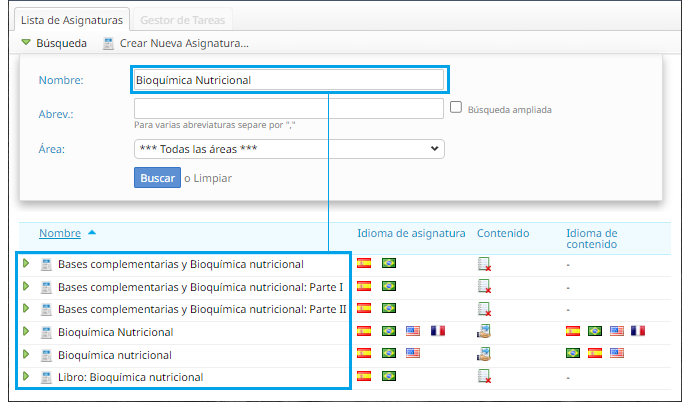Click no-content icon in Parte I row
This screenshot has height=402, width=683.
tap(484, 287)
